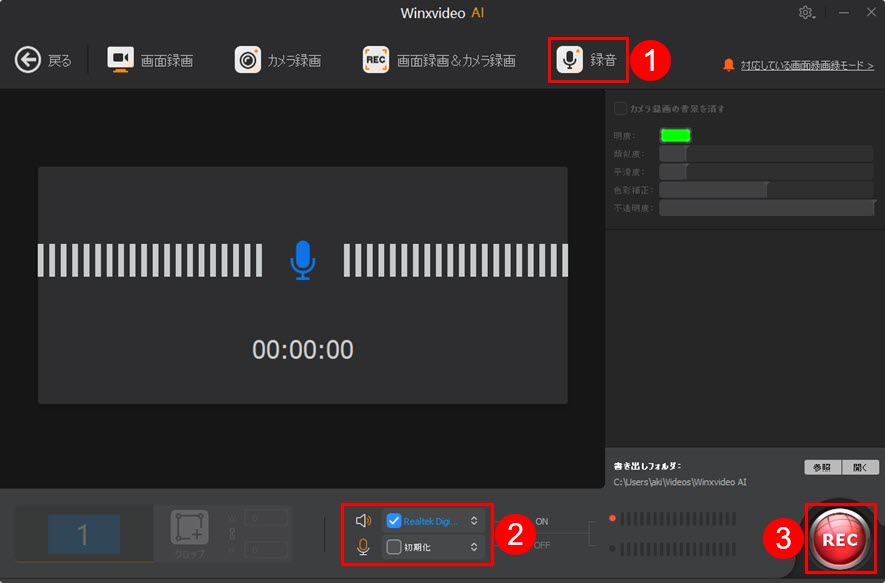Open 対応している画面録画モード link

(x=807, y=65)
